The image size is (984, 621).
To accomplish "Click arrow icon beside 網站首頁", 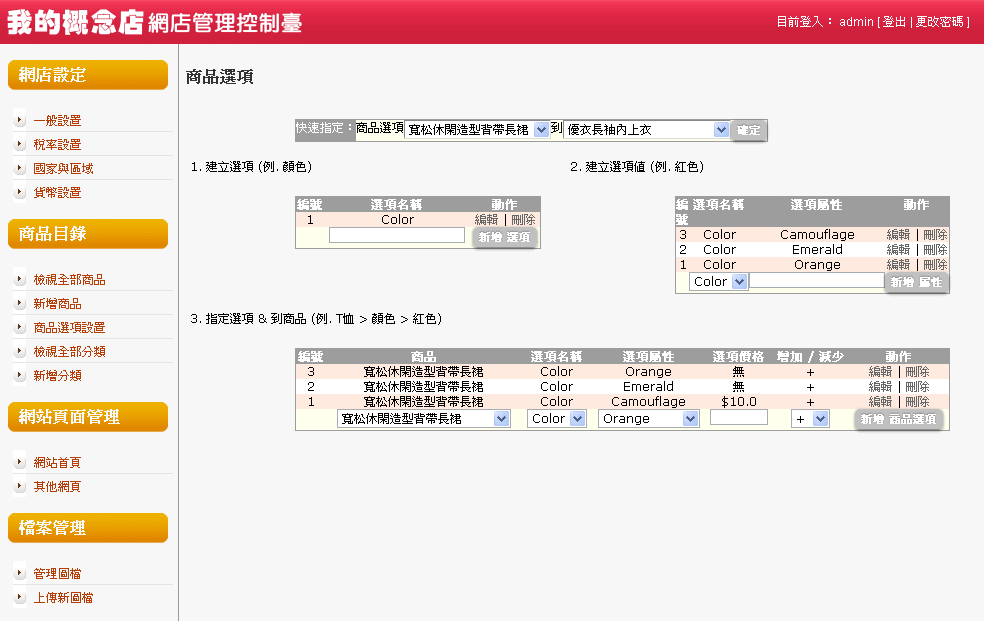I will [20, 463].
